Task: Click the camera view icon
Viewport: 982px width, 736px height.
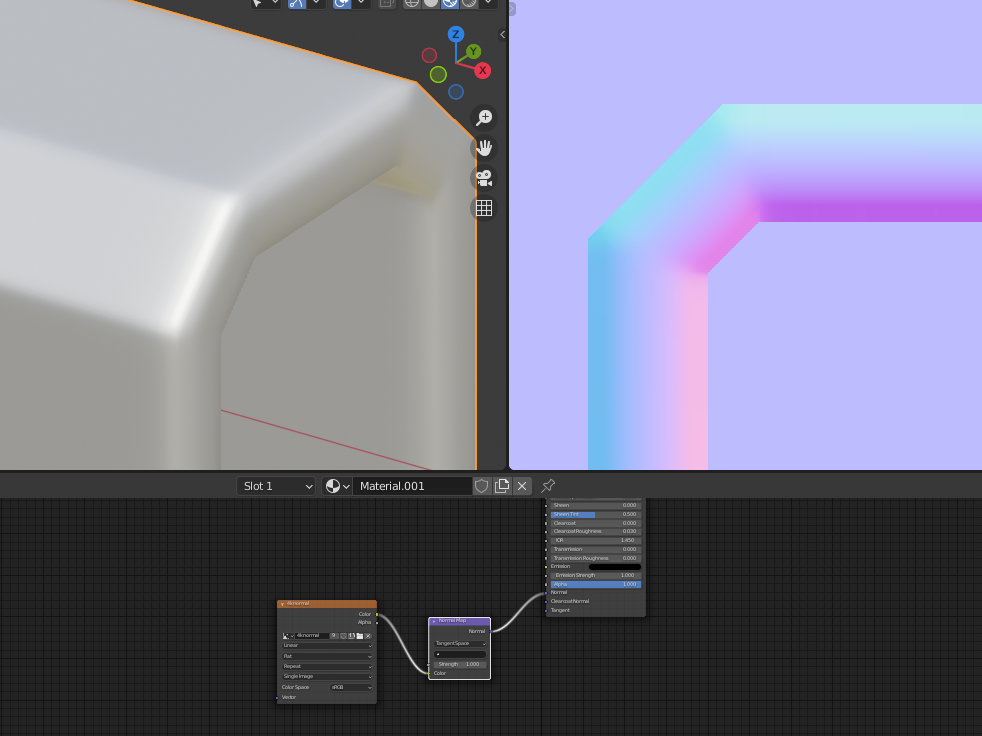Action: pos(484,177)
